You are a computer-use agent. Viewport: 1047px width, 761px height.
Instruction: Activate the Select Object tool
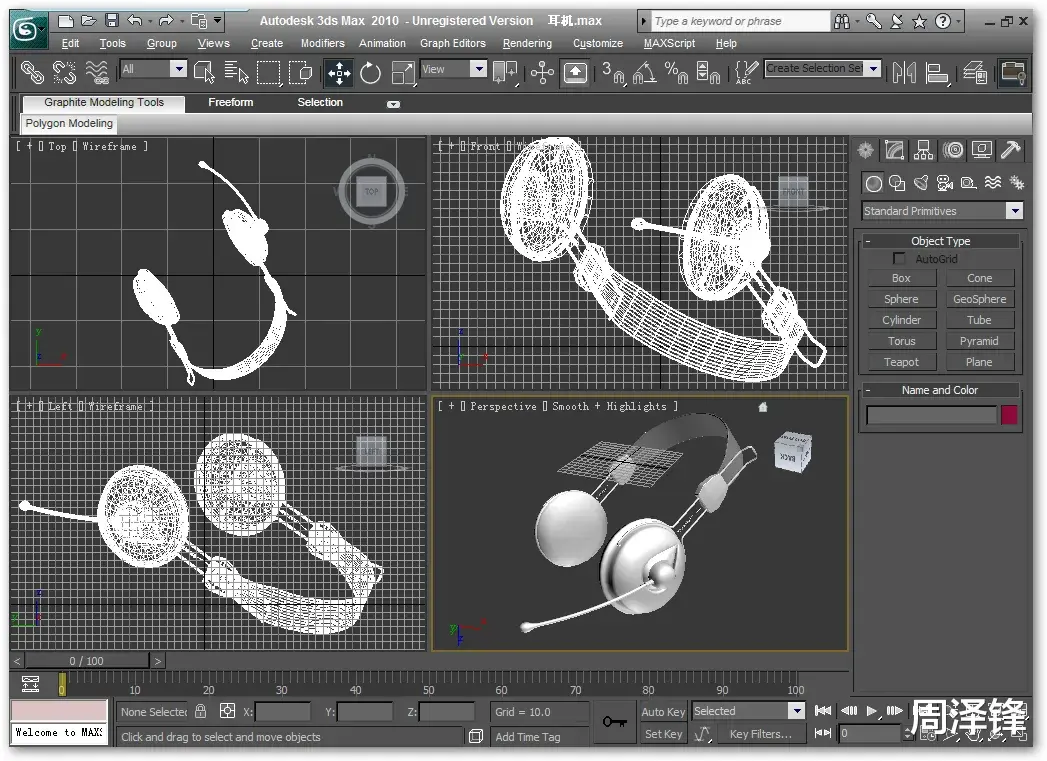tap(204, 72)
